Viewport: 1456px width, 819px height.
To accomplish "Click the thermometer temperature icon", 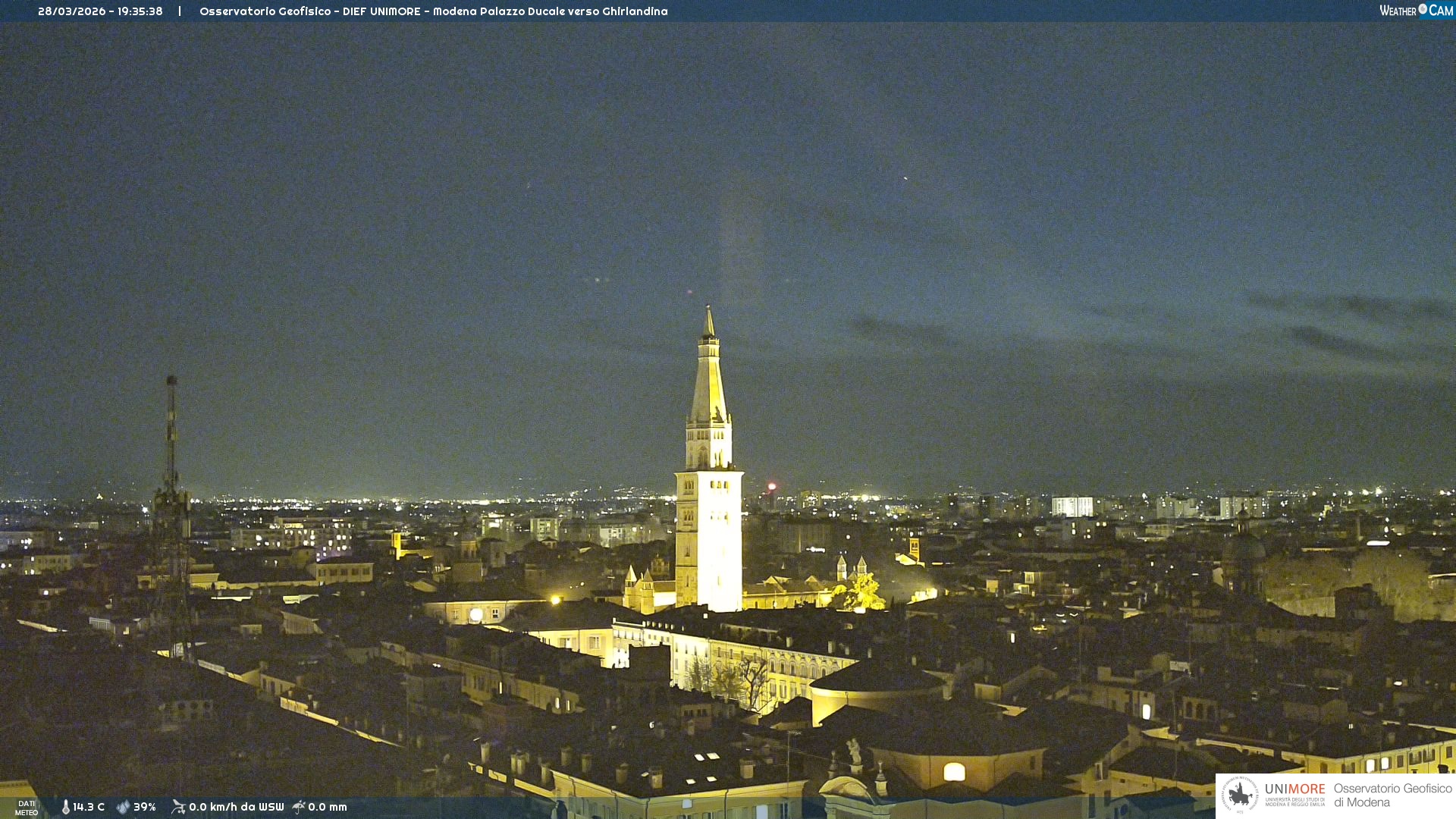I will 66,807.
